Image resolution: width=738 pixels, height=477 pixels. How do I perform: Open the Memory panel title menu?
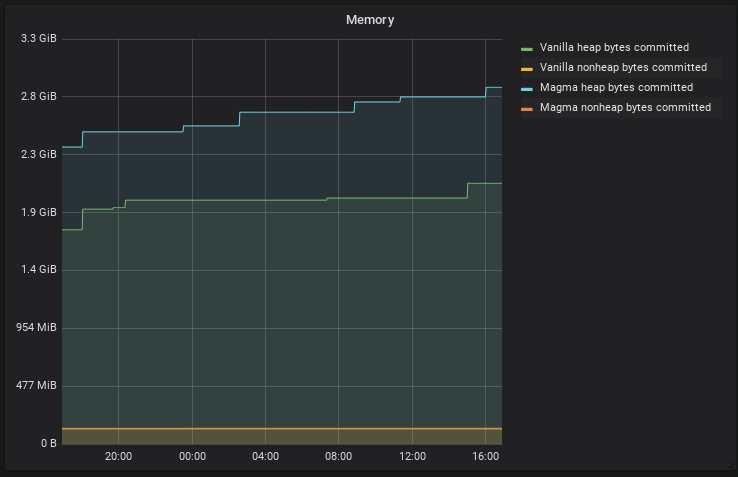[370, 20]
